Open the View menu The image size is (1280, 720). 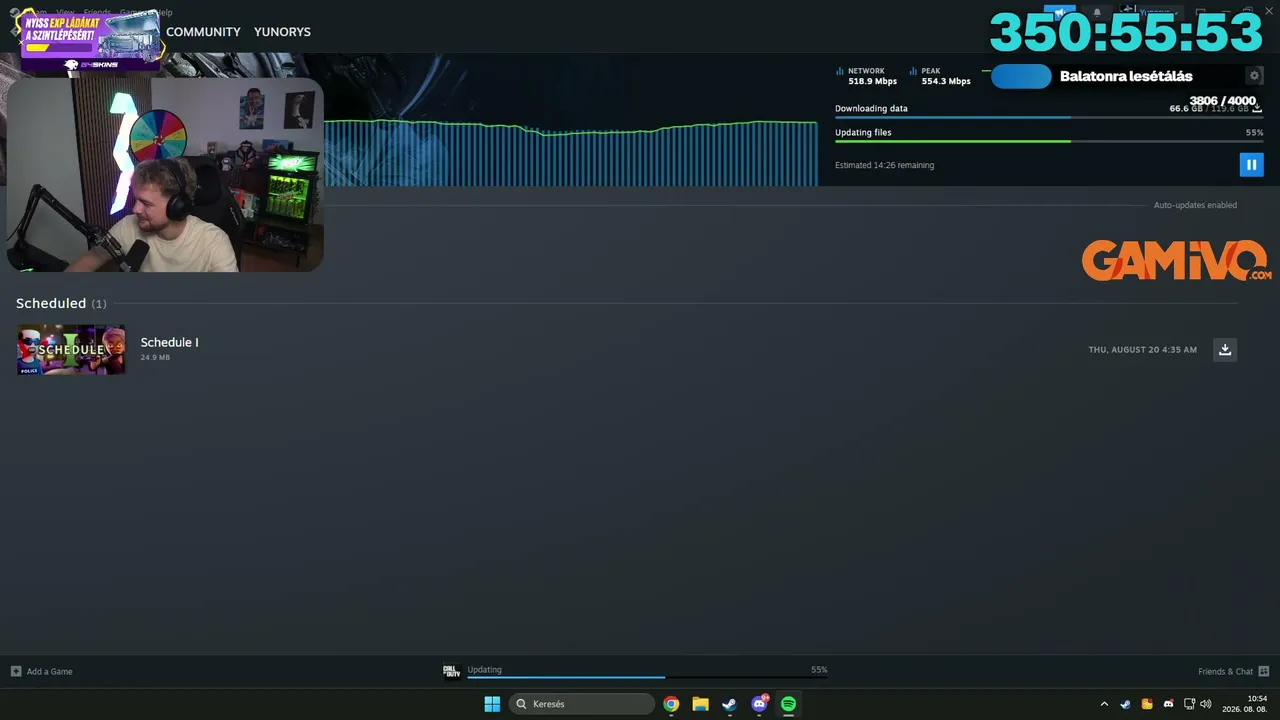65,13
